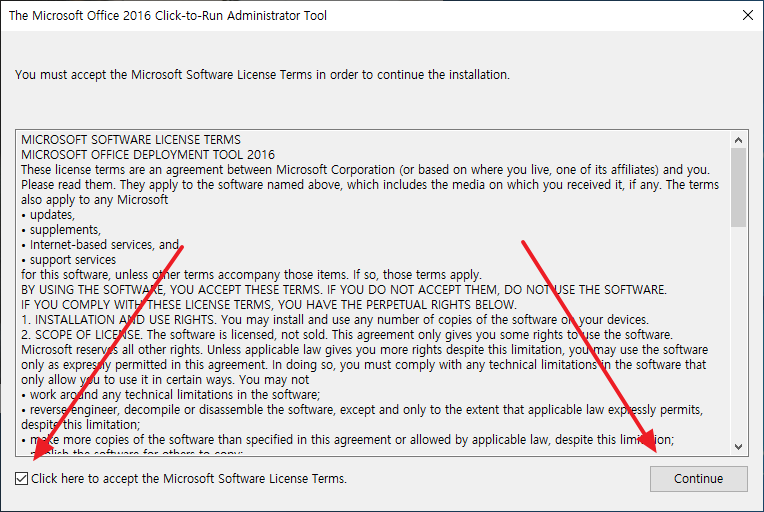
Task: Click the "Internet-based services, and" bullet line
Action: (100, 245)
